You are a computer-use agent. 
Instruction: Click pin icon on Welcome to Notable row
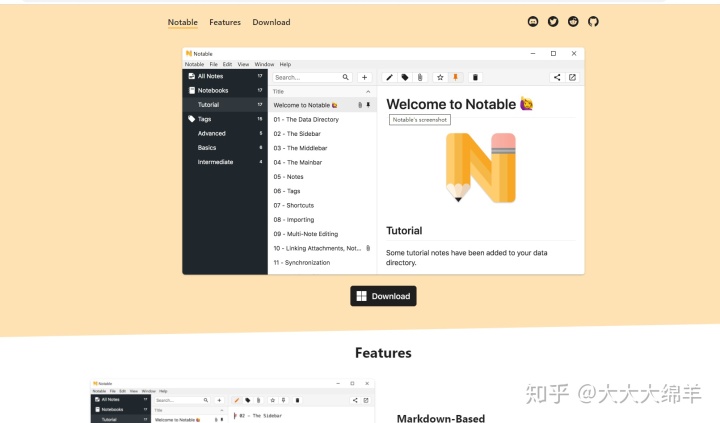(368, 105)
